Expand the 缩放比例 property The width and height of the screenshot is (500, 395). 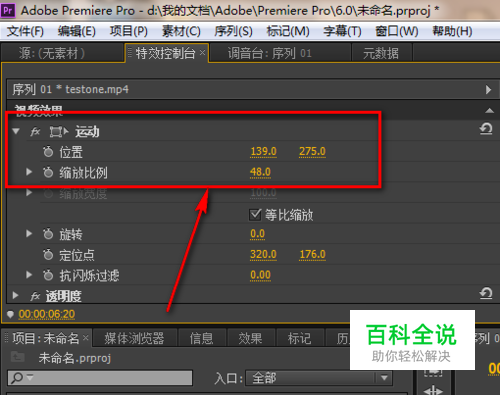click(x=29, y=172)
